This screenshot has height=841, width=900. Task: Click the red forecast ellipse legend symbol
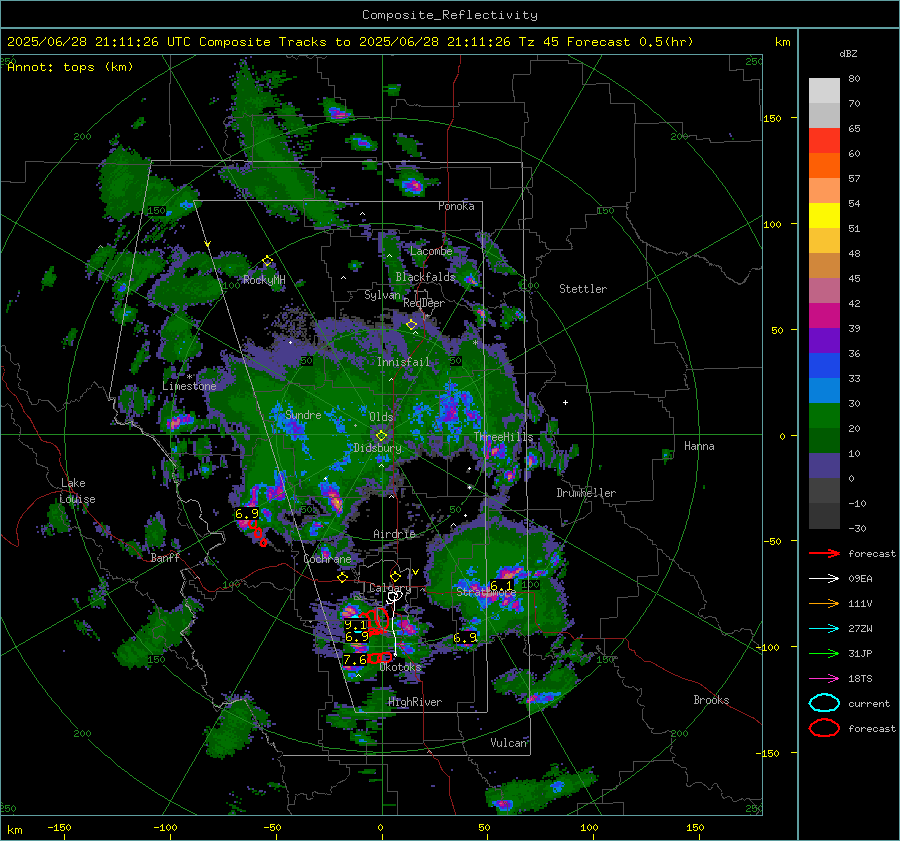click(824, 728)
